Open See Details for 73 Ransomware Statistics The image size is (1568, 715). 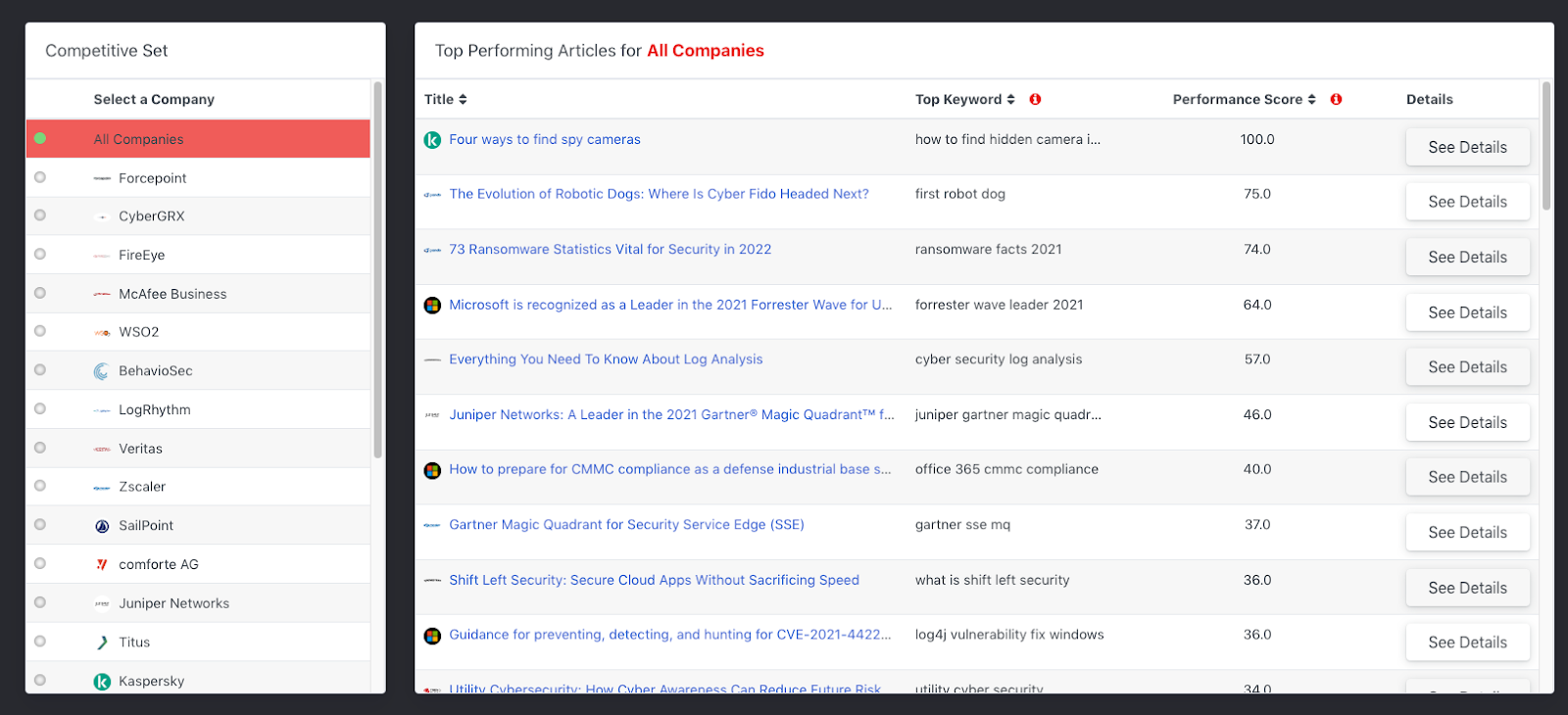tap(1467, 257)
